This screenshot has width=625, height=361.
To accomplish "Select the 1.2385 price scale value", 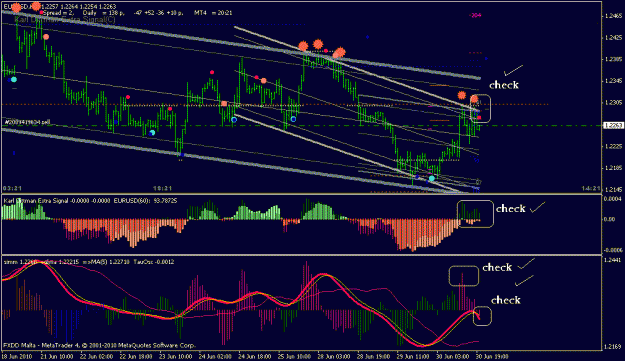I will [613, 59].
